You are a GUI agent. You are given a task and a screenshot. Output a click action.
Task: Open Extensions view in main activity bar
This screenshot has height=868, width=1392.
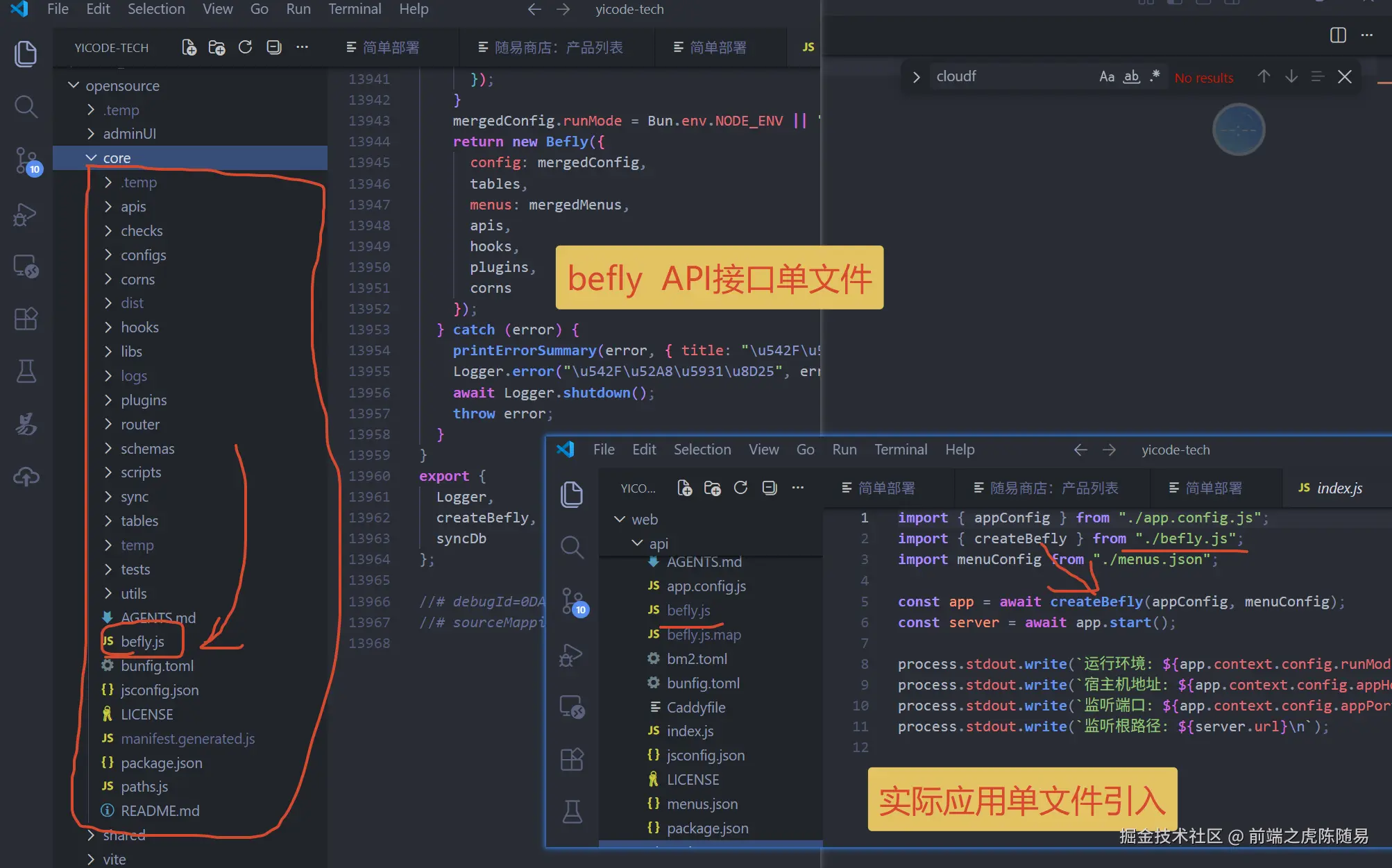pyautogui.click(x=26, y=319)
